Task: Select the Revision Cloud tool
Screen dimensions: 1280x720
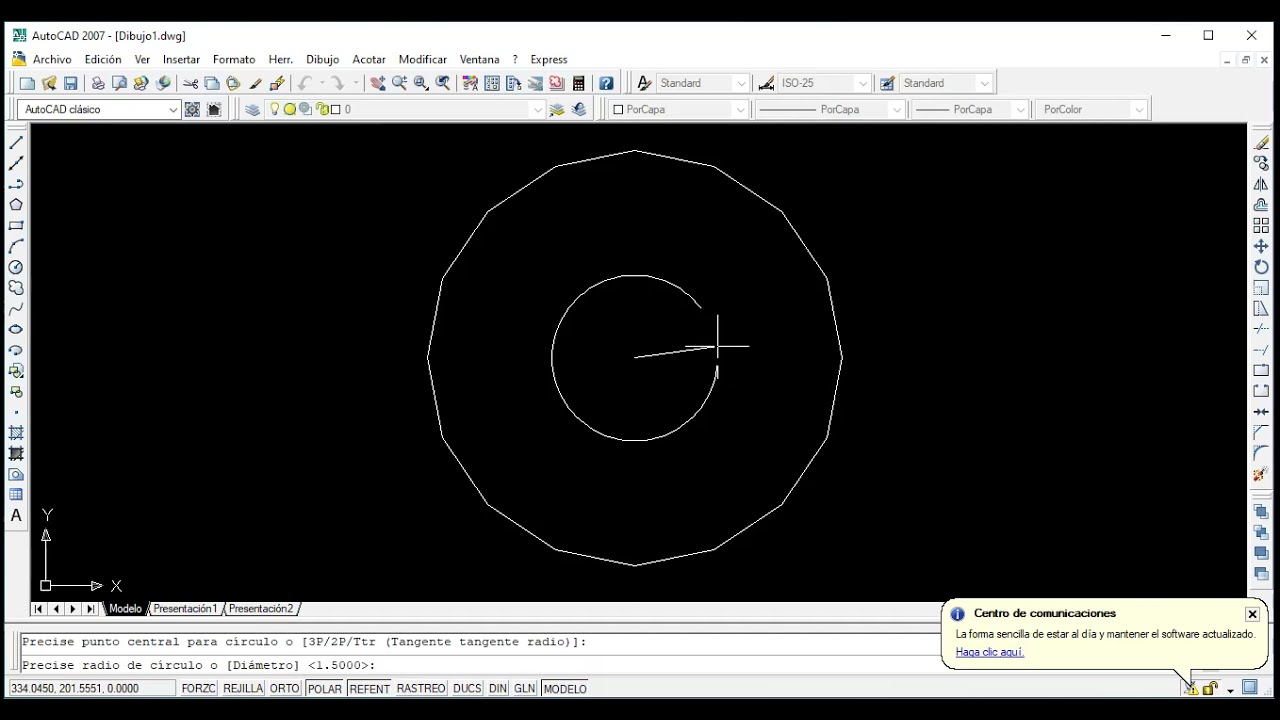Action: click(x=16, y=288)
